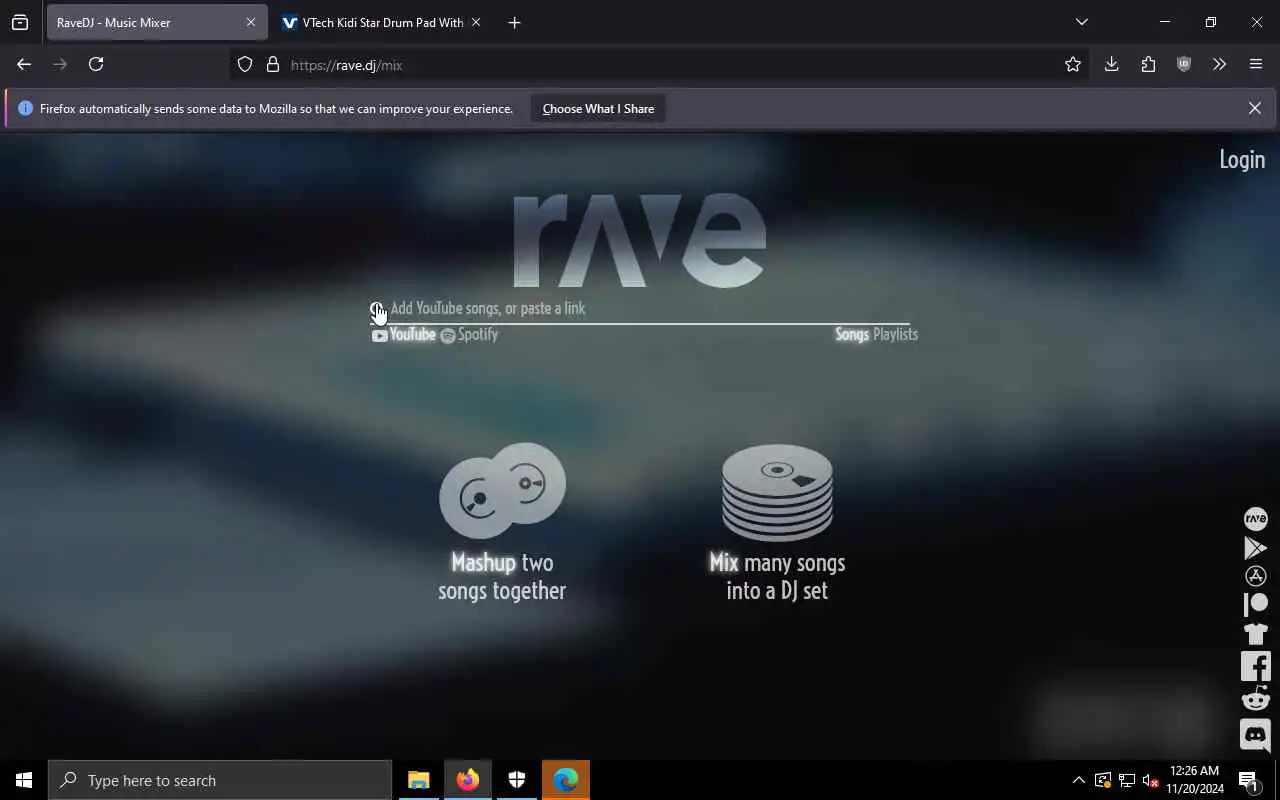Viewport: 1280px width, 800px height.
Task: Go back to previous page
Action: click(x=24, y=64)
